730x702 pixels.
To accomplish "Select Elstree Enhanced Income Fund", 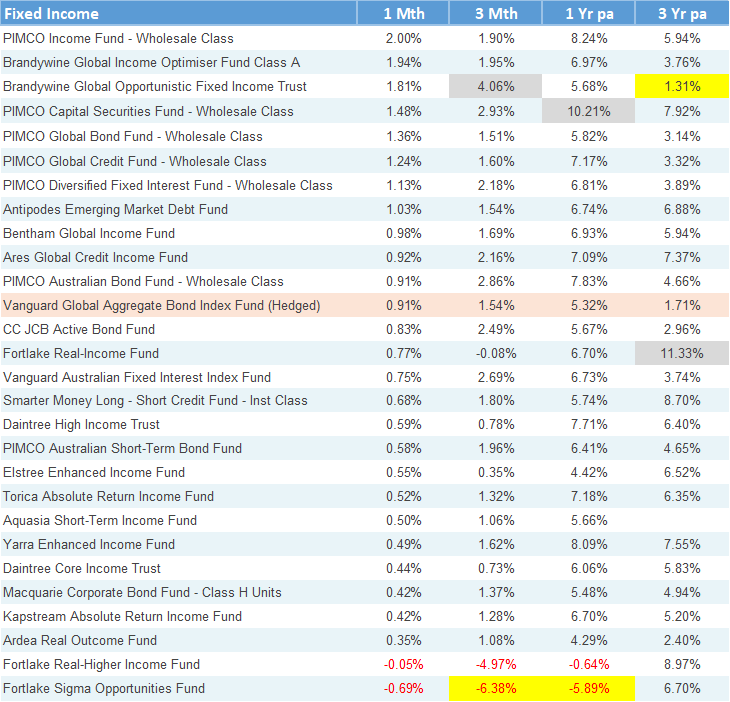I will 94,472.
